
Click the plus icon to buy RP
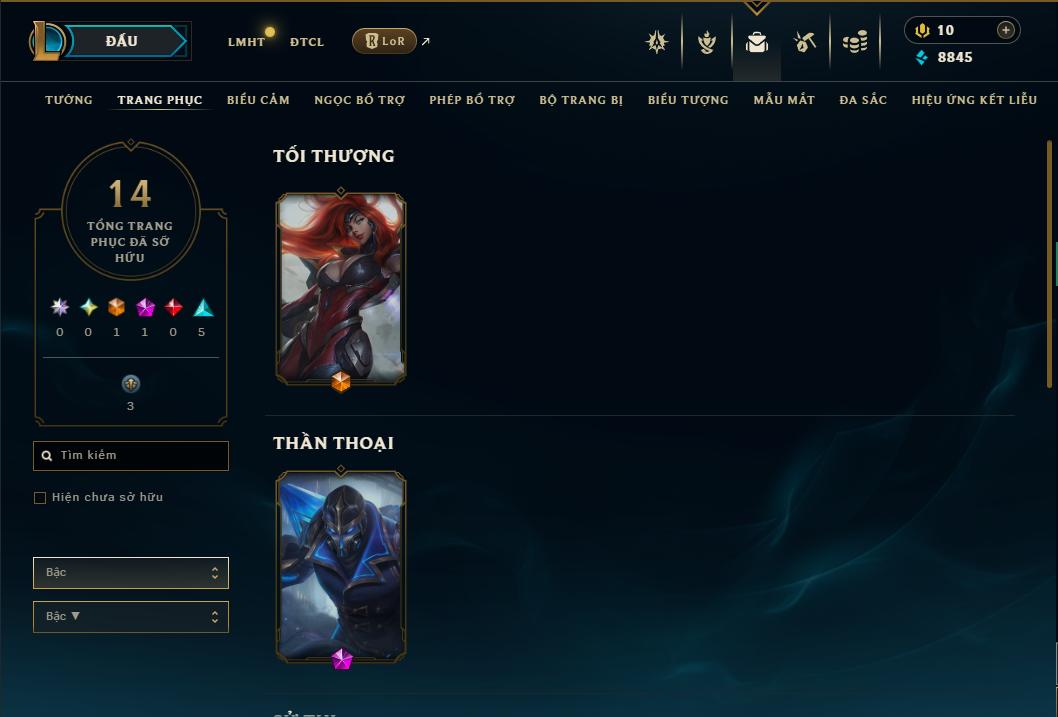coord(1005,30)
